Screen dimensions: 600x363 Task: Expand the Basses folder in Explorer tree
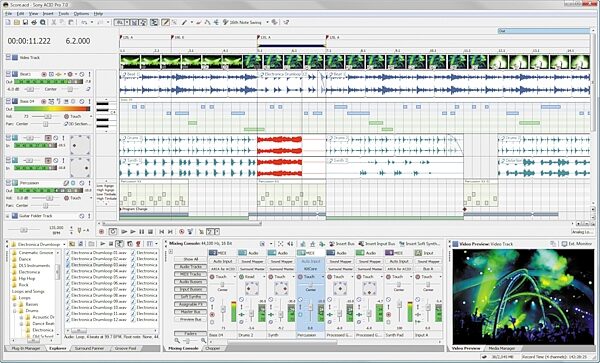pyautogui.click(x=15, y=304)
